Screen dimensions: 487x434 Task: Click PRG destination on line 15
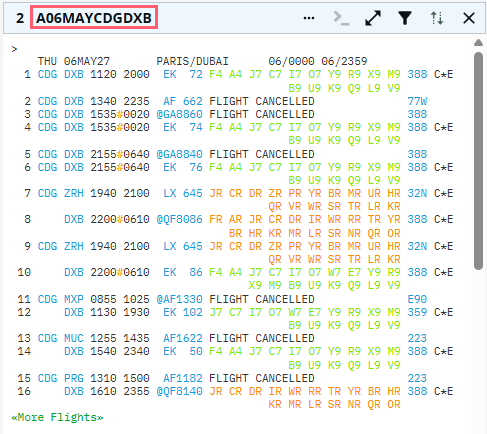click(74, 378)
